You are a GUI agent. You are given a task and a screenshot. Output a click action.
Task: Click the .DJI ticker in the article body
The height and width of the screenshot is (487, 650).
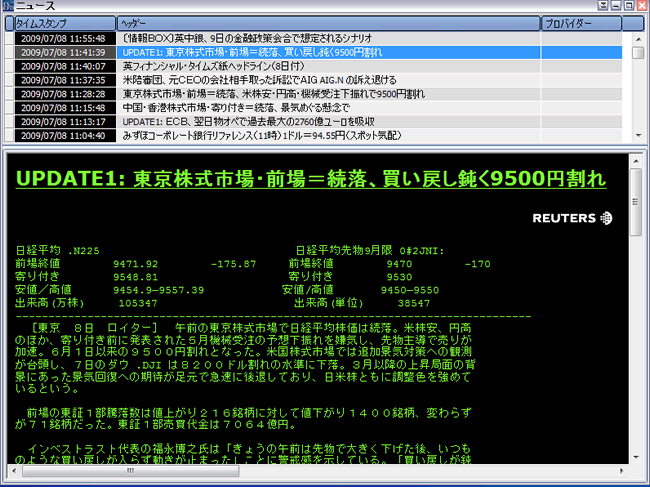click(149, 366)
